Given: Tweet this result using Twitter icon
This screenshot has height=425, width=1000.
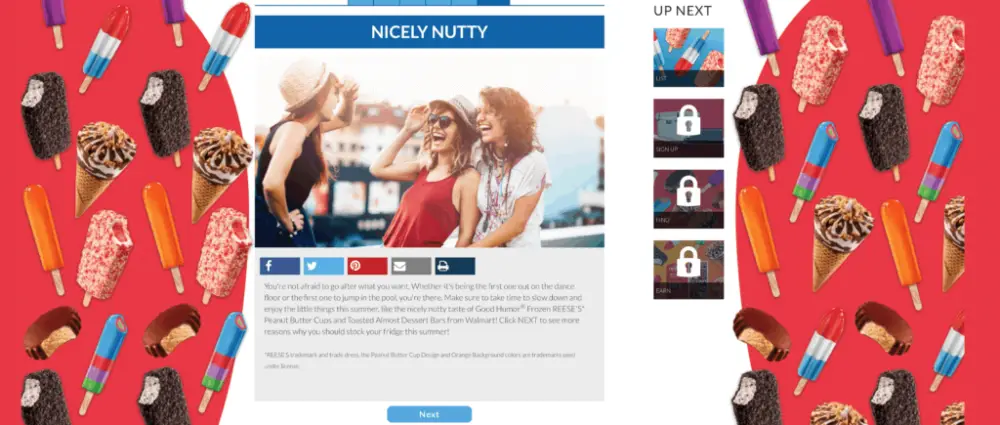Looking at the screenshot, I should click(x=323, y=266).
